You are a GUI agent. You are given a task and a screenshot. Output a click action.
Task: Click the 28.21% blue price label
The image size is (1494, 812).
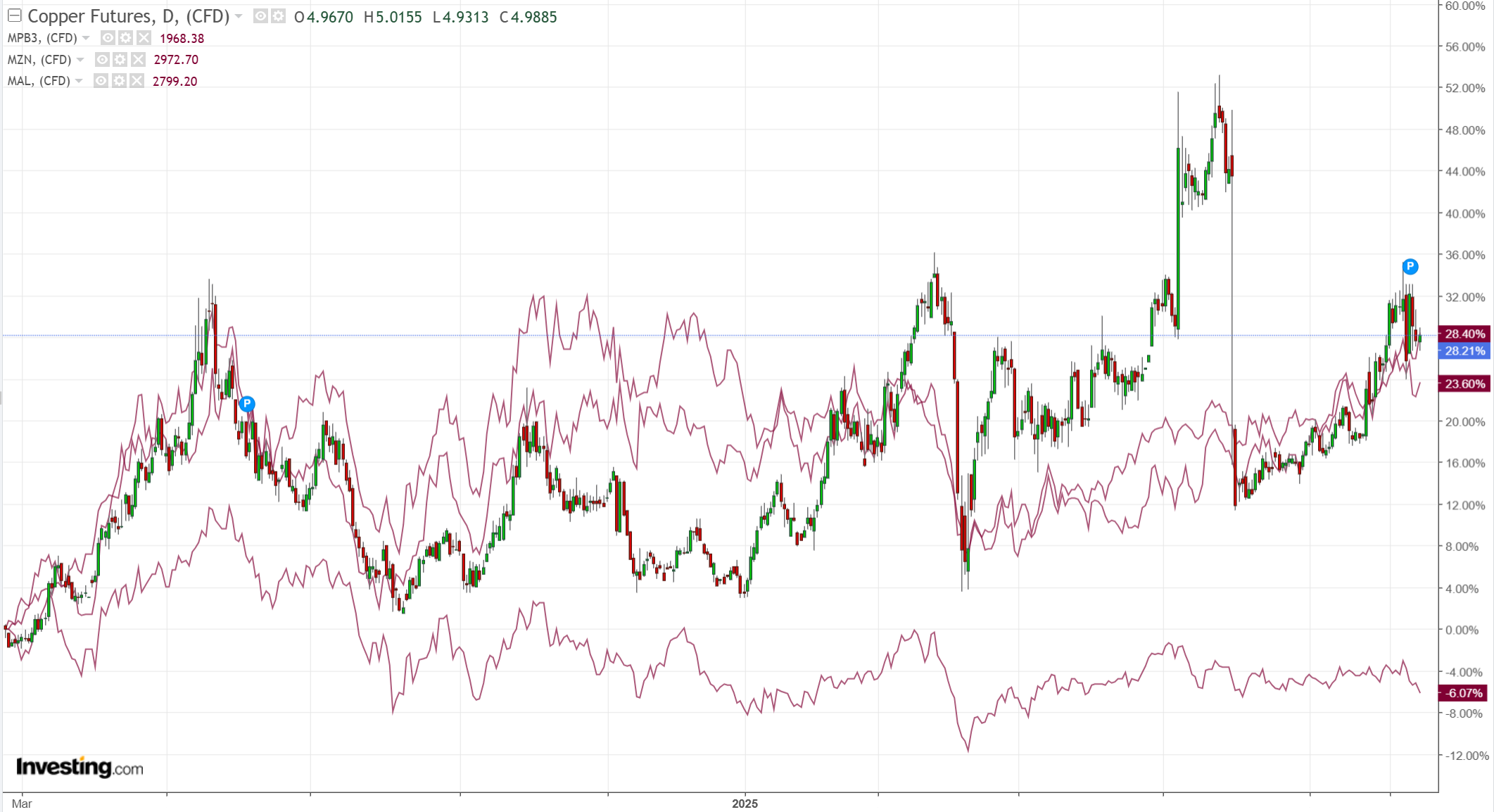pyautogui.click(x=1464, y=350)
